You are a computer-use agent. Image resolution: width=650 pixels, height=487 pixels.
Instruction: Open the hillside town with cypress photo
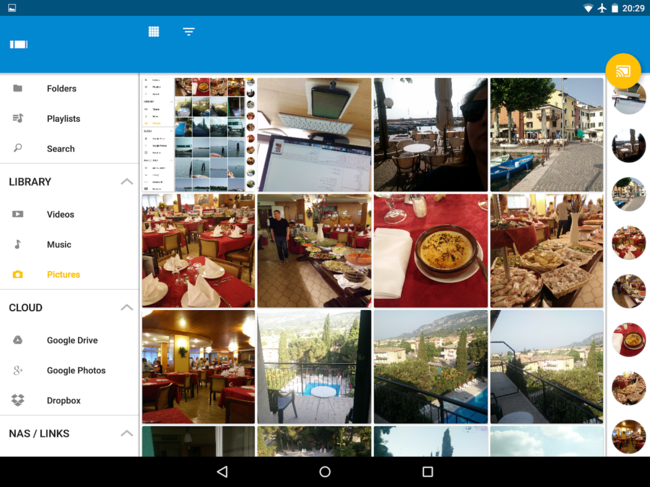(431, 367)
